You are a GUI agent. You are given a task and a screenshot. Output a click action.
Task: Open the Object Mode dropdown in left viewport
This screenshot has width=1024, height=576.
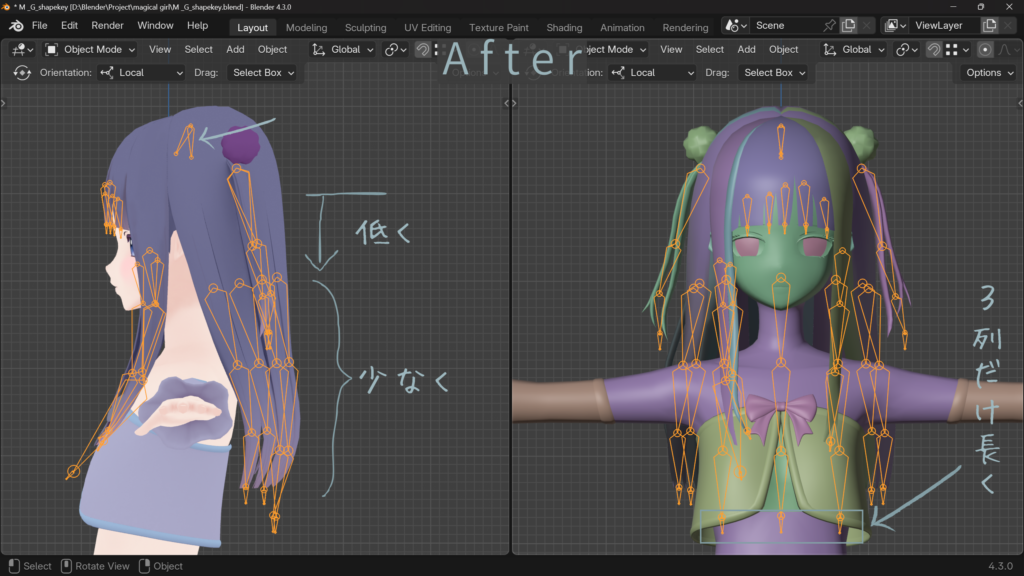pos(90,49)
